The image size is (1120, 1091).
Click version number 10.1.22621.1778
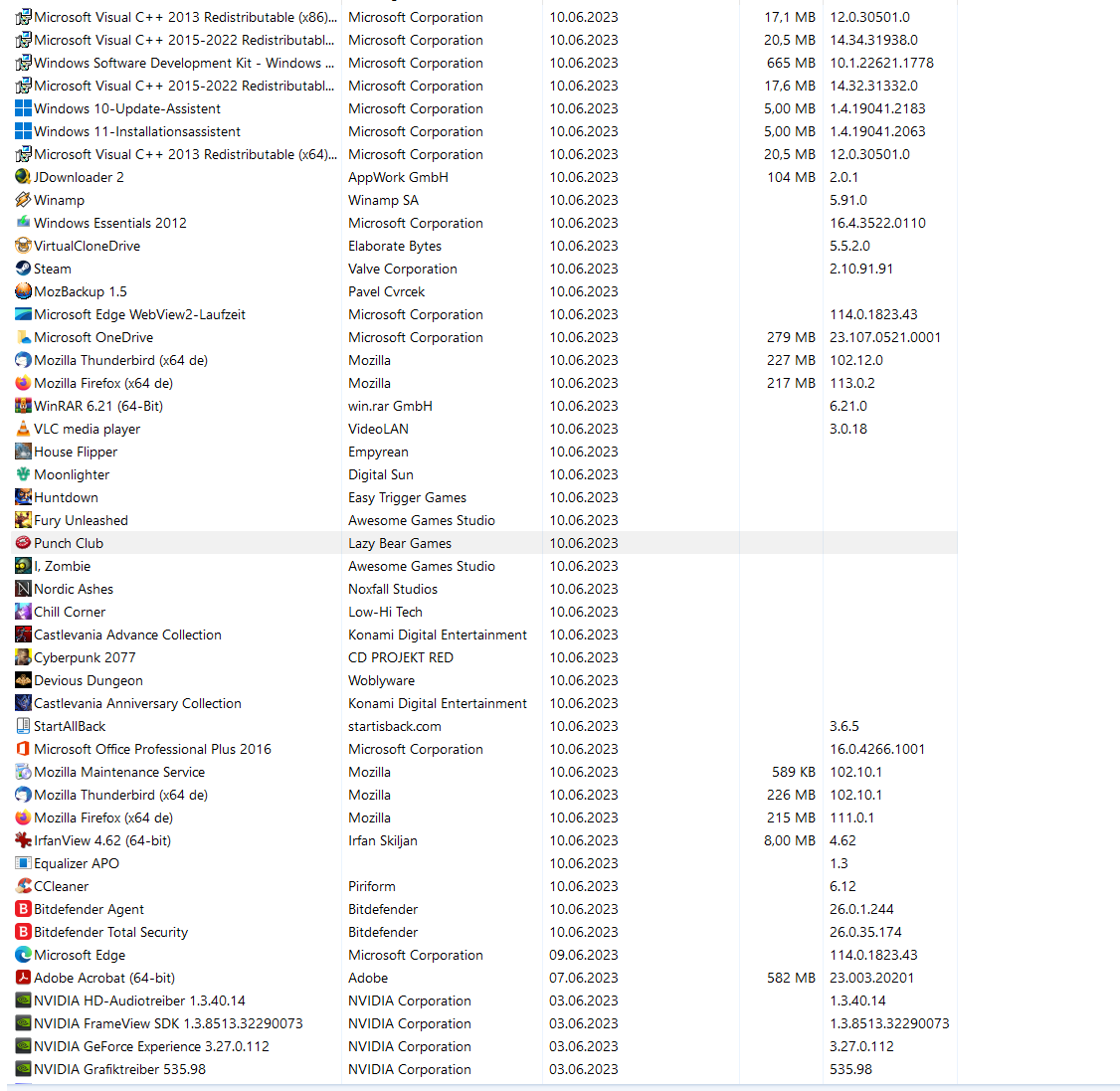881,63
